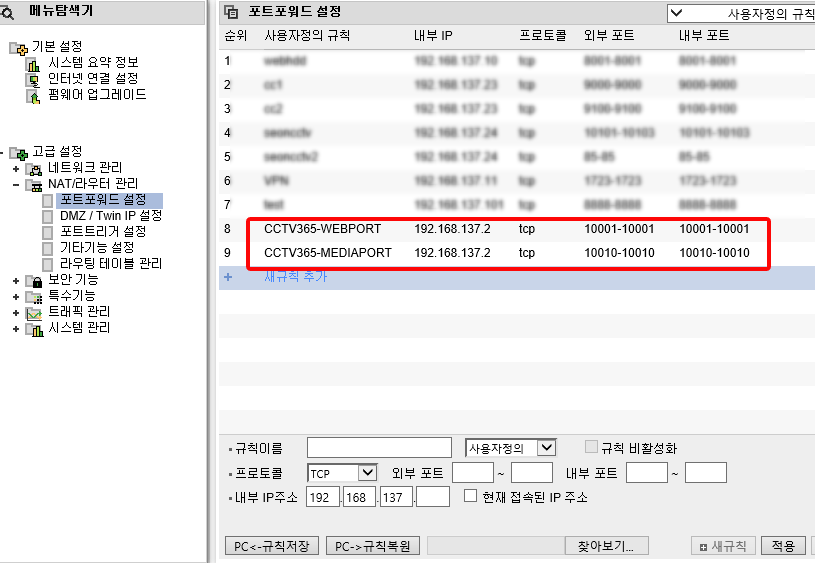
Task: Toggle the 규칙 비활성화 checkbox
Action: point(591,448)
